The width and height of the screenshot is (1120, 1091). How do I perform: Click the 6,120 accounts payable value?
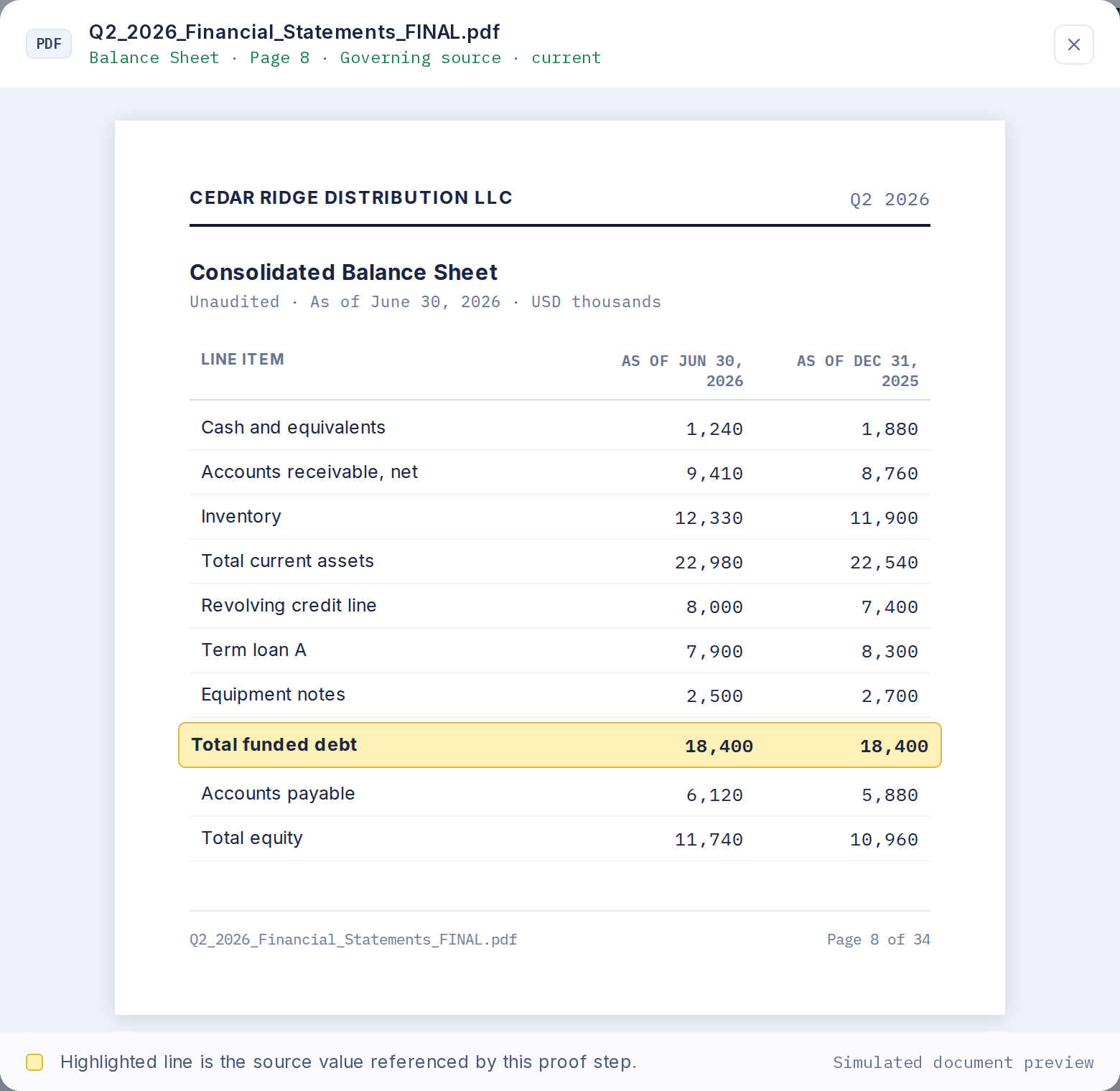tap(714, 795)
